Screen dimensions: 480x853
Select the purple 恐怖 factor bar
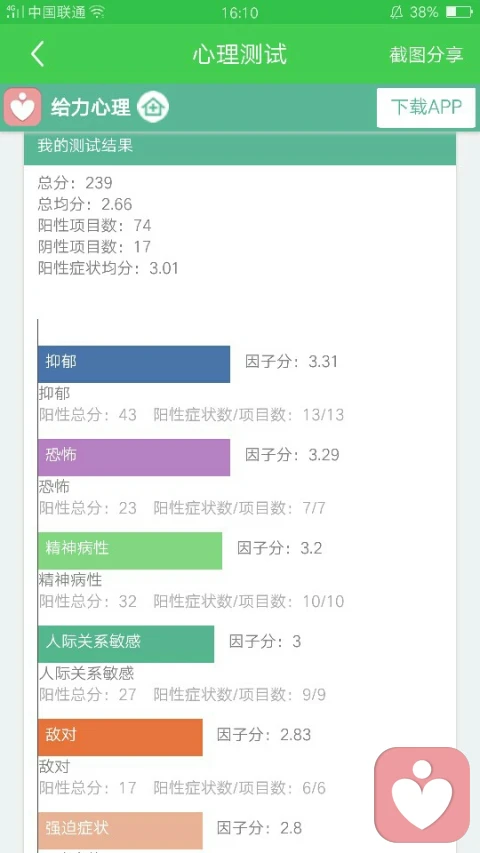click(134, 457)
